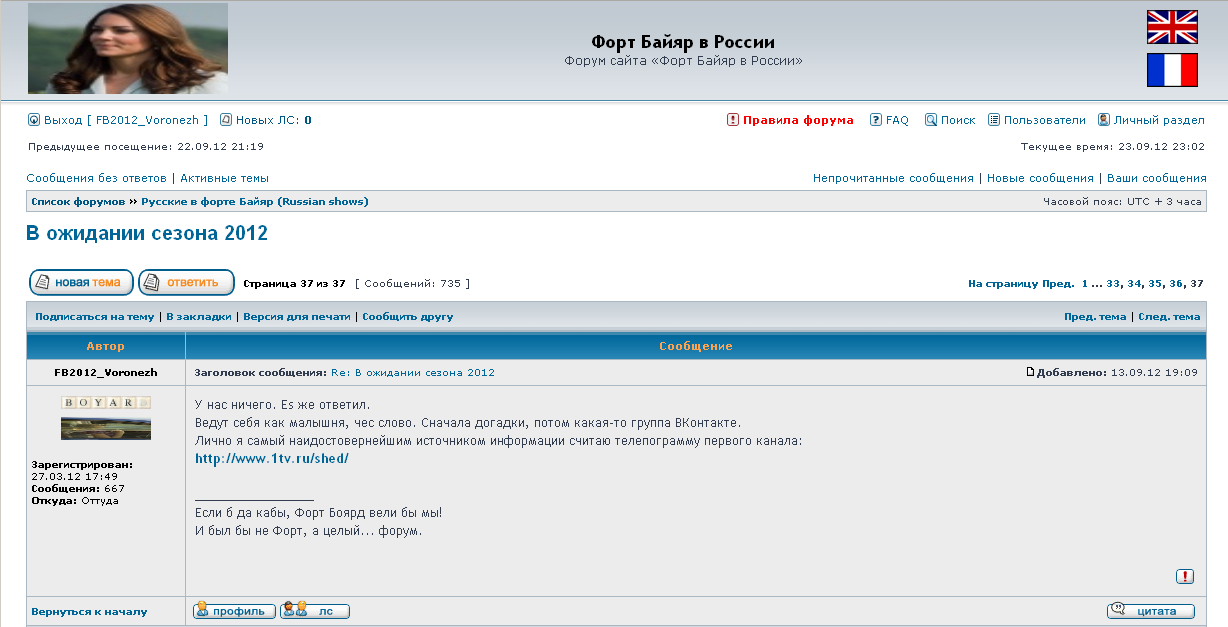
Task: Click the цитата quote button
Action: coord(1151,611)
